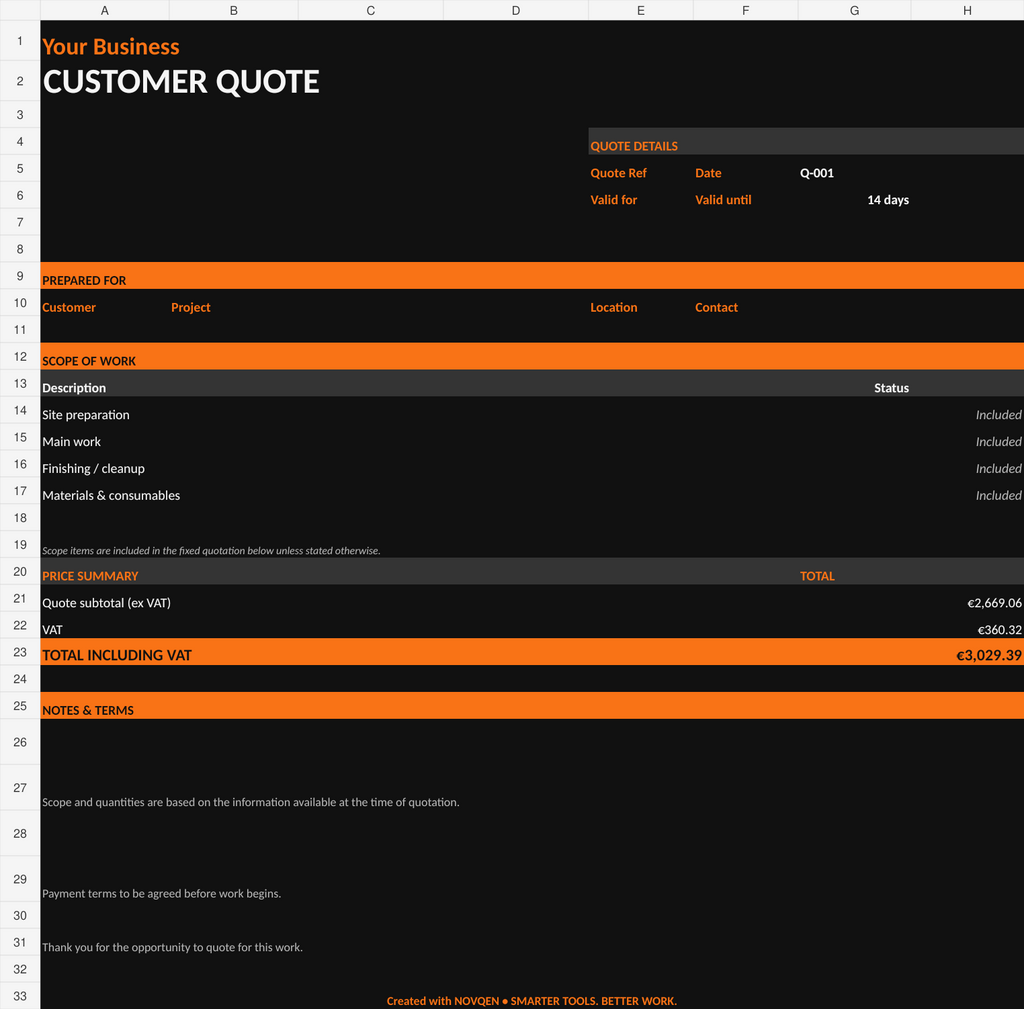Click the 'PRICE SUMMARY' header

tap(90, 576)
